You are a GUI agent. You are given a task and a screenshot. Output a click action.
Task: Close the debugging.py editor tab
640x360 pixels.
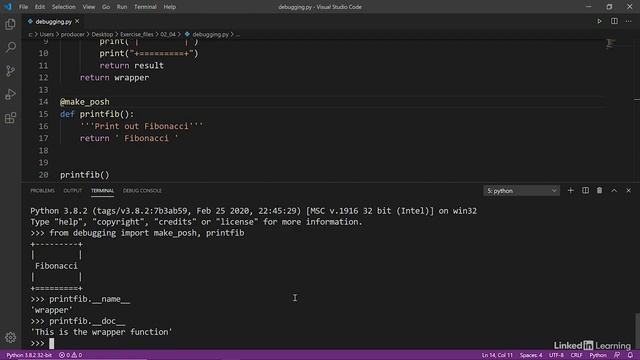click(x=77, y=21)
